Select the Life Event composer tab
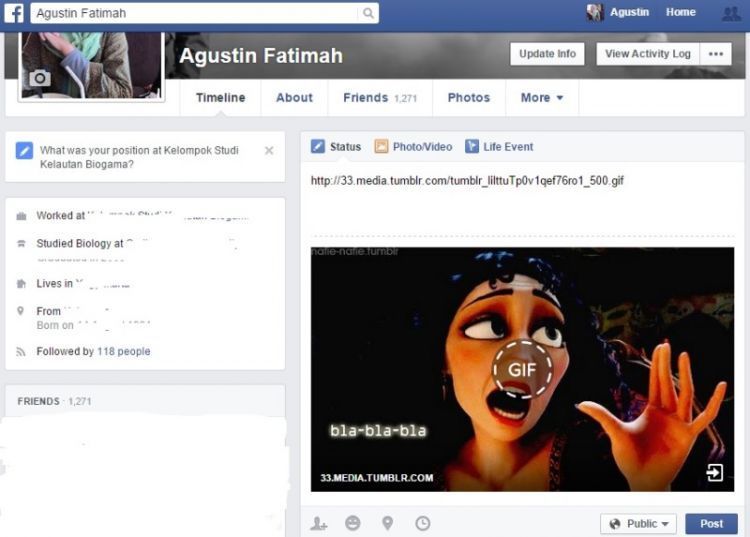Viewport: 750px width, 537px height. coord(499,147)
